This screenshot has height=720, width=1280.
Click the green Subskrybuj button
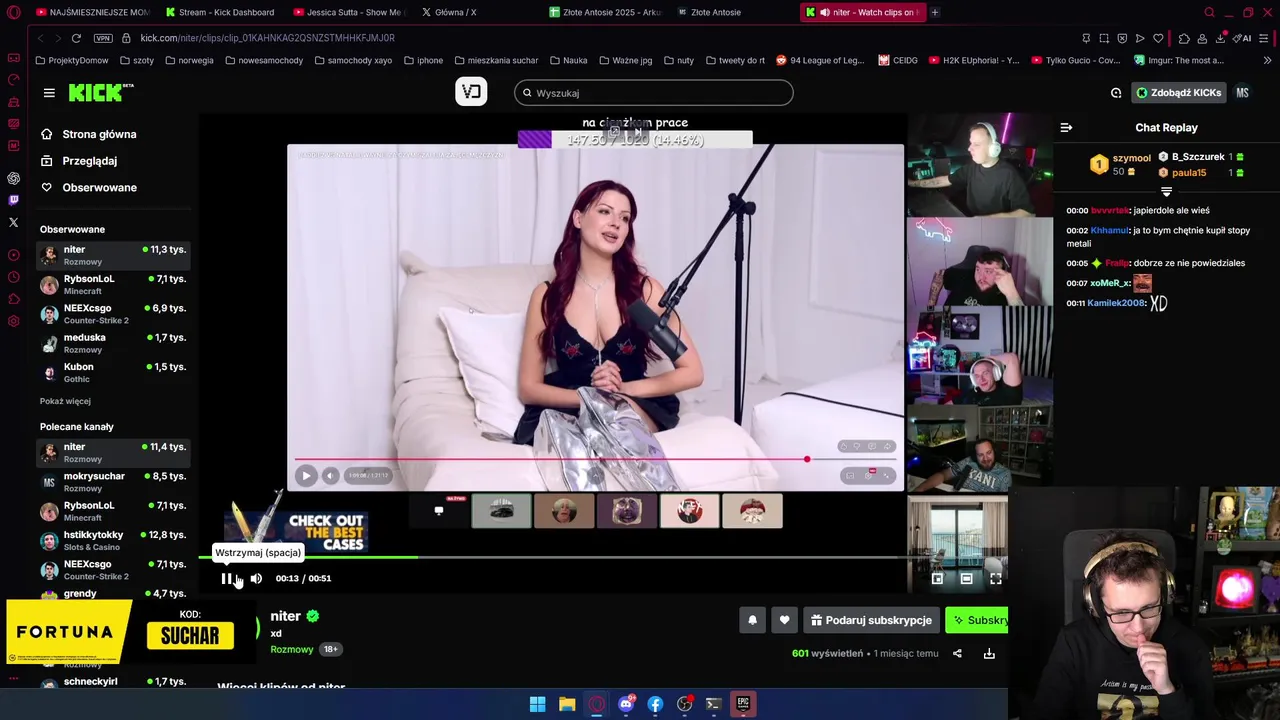977,620
